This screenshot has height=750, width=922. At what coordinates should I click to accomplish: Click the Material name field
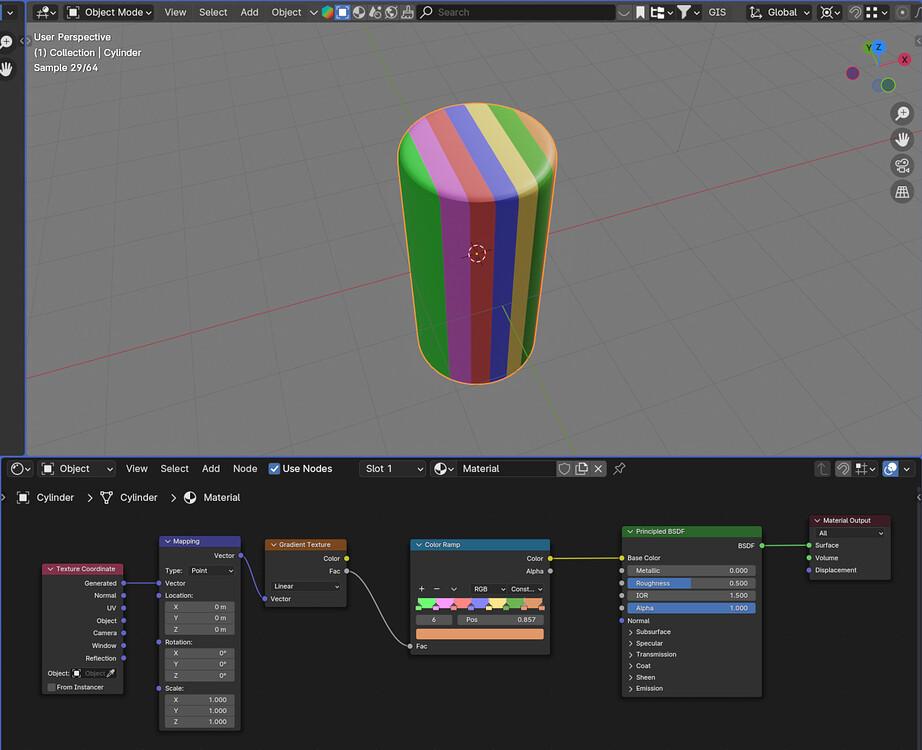pos(507,469)
